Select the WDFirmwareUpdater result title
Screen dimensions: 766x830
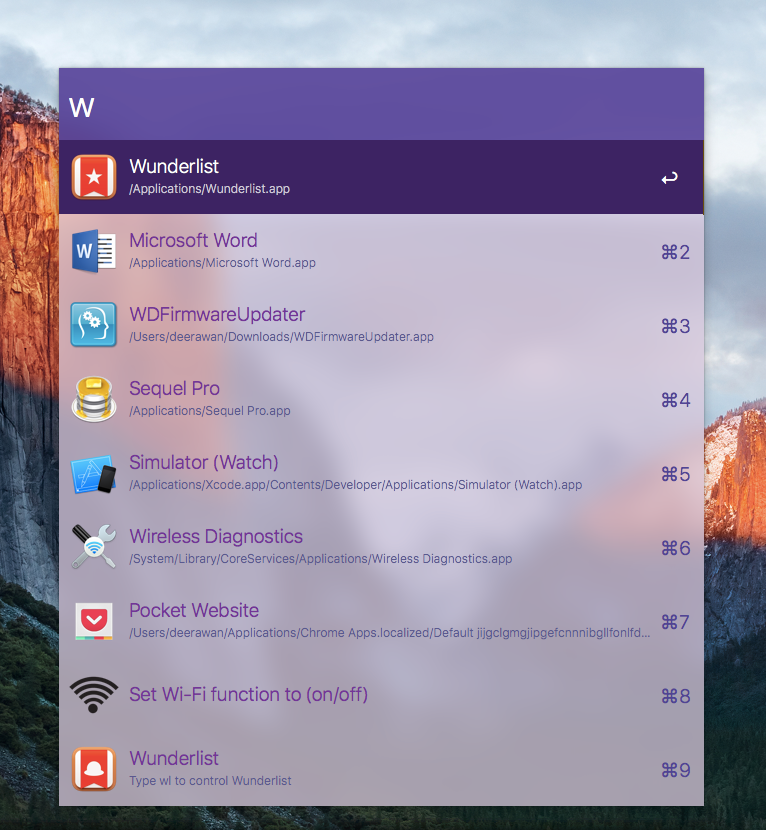(x=217, y=314)
